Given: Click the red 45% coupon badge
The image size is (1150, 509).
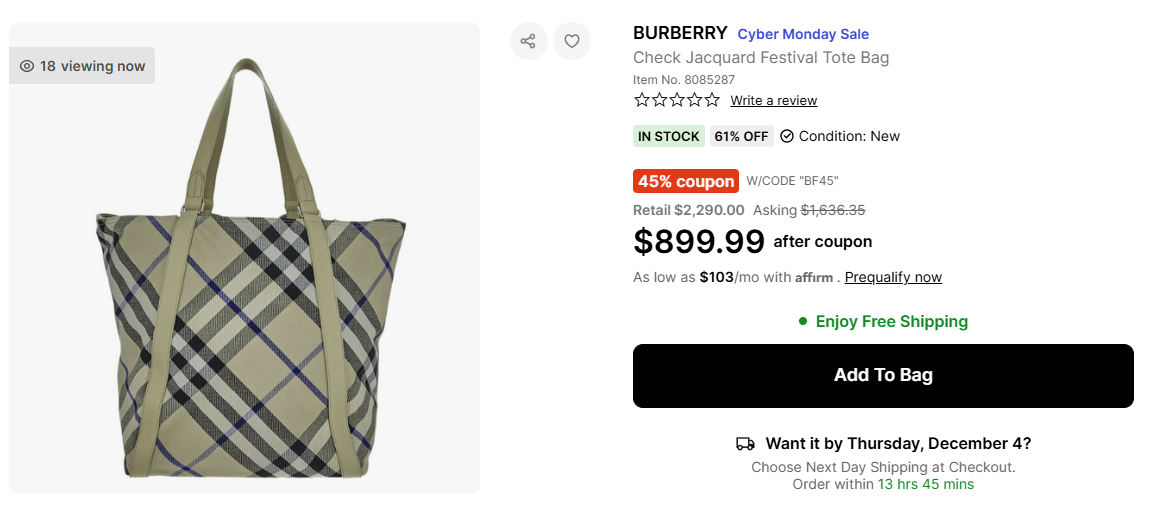Looking at the screenshot, I should click(686, 181).
